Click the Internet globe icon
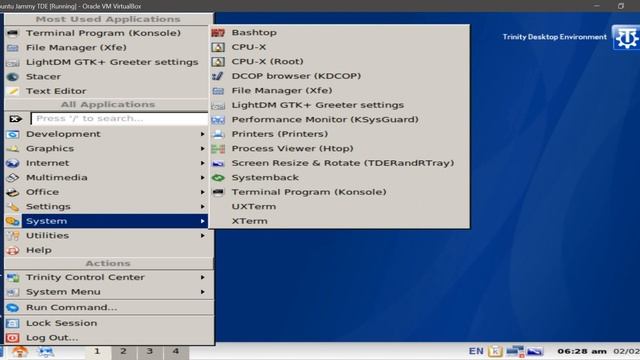Screen dimensions: 640x360 [13, 163]
